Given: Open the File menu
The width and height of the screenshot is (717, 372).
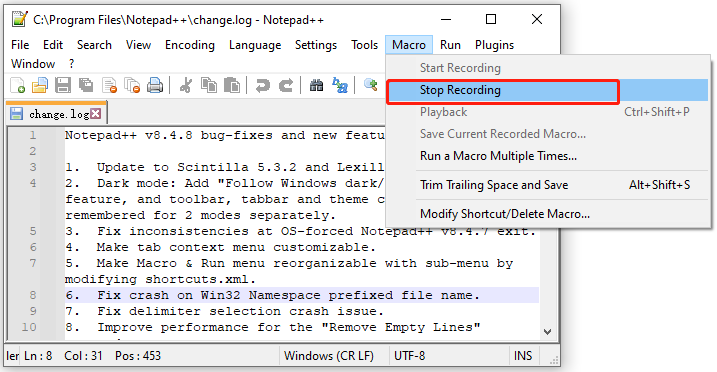Looking at the screenshot, I should [x=20, y=45].
